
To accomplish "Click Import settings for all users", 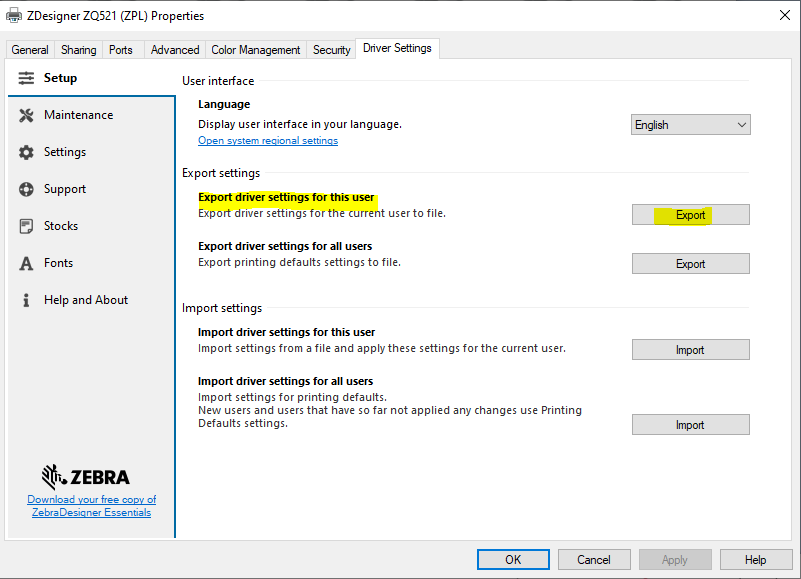I will click(690, 424).
